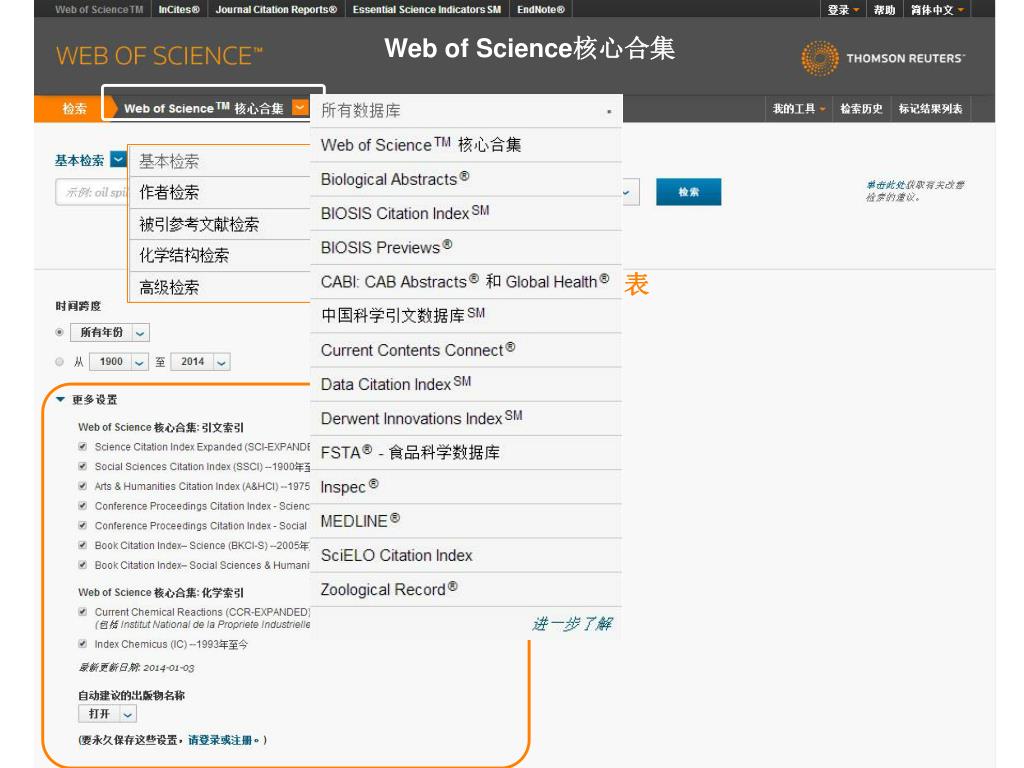Image resolution: width=1024 pixels, height=768 pixels.
Task: Select Current Contents Connect database
Action: click(x=466, y=350)
